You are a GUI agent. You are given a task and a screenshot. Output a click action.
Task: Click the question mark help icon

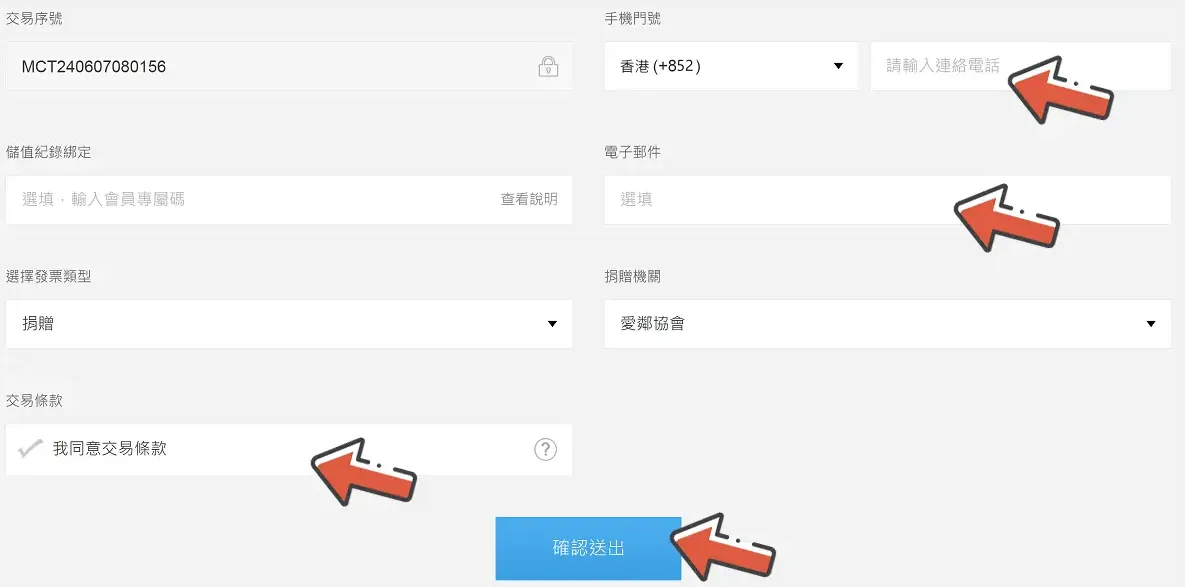pyautogui.click(x=545, y=450)
